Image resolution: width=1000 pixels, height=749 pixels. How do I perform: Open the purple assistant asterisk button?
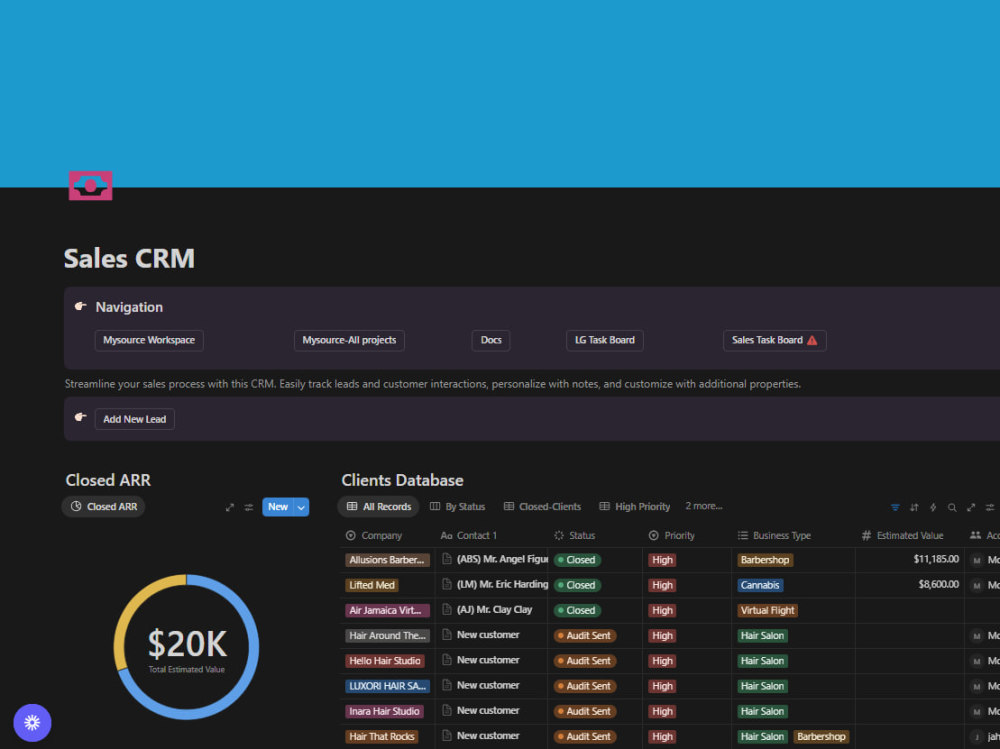tap(33, 722)
